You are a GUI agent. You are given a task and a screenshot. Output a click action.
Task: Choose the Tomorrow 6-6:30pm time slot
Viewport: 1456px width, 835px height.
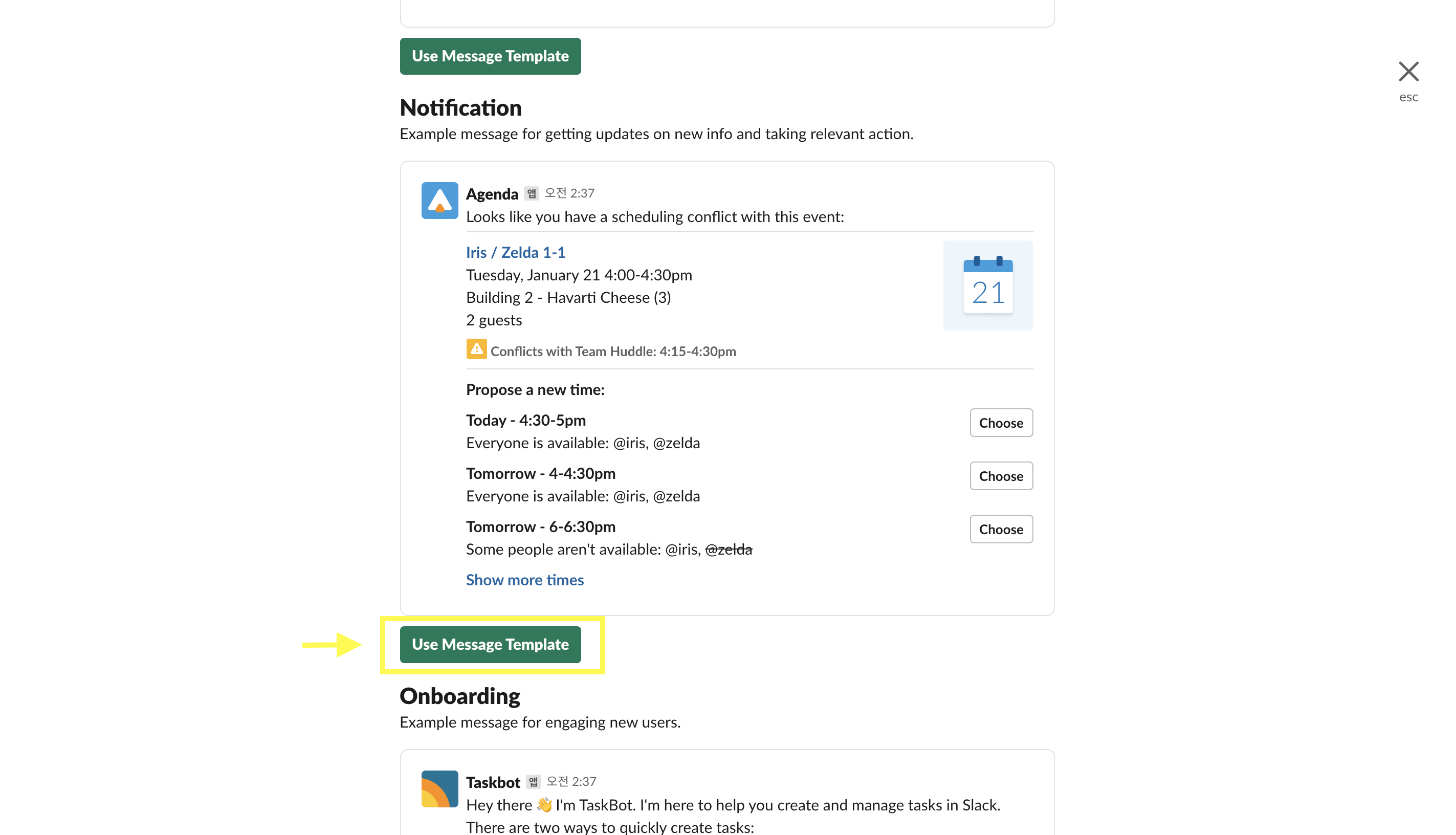1000,529
